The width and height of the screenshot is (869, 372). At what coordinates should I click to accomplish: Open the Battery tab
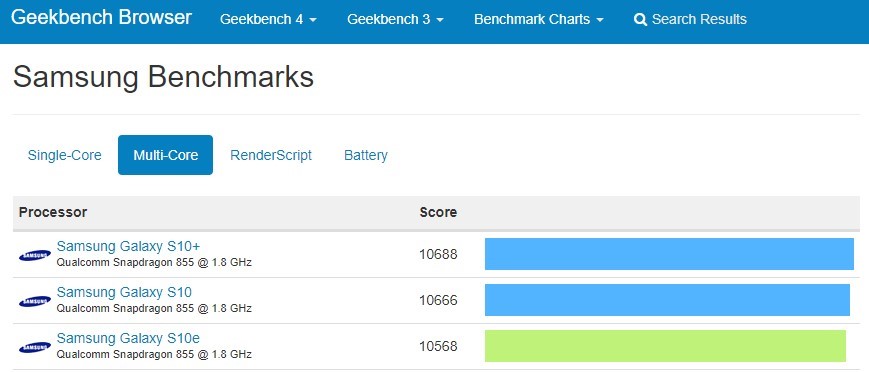click(x=366, y=155)
